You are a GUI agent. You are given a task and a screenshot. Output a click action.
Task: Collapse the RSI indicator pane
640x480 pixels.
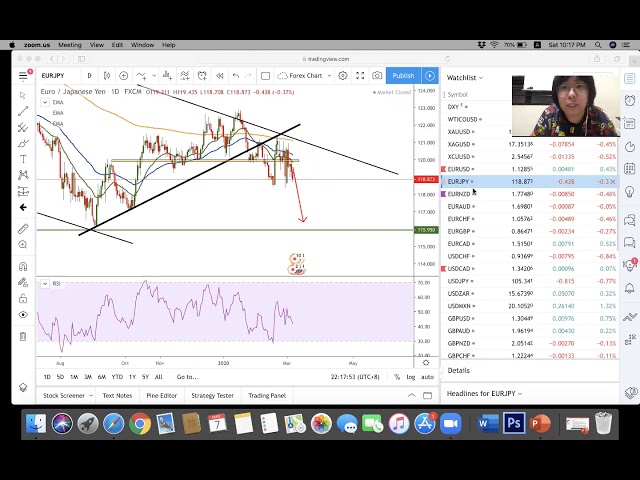44,284
